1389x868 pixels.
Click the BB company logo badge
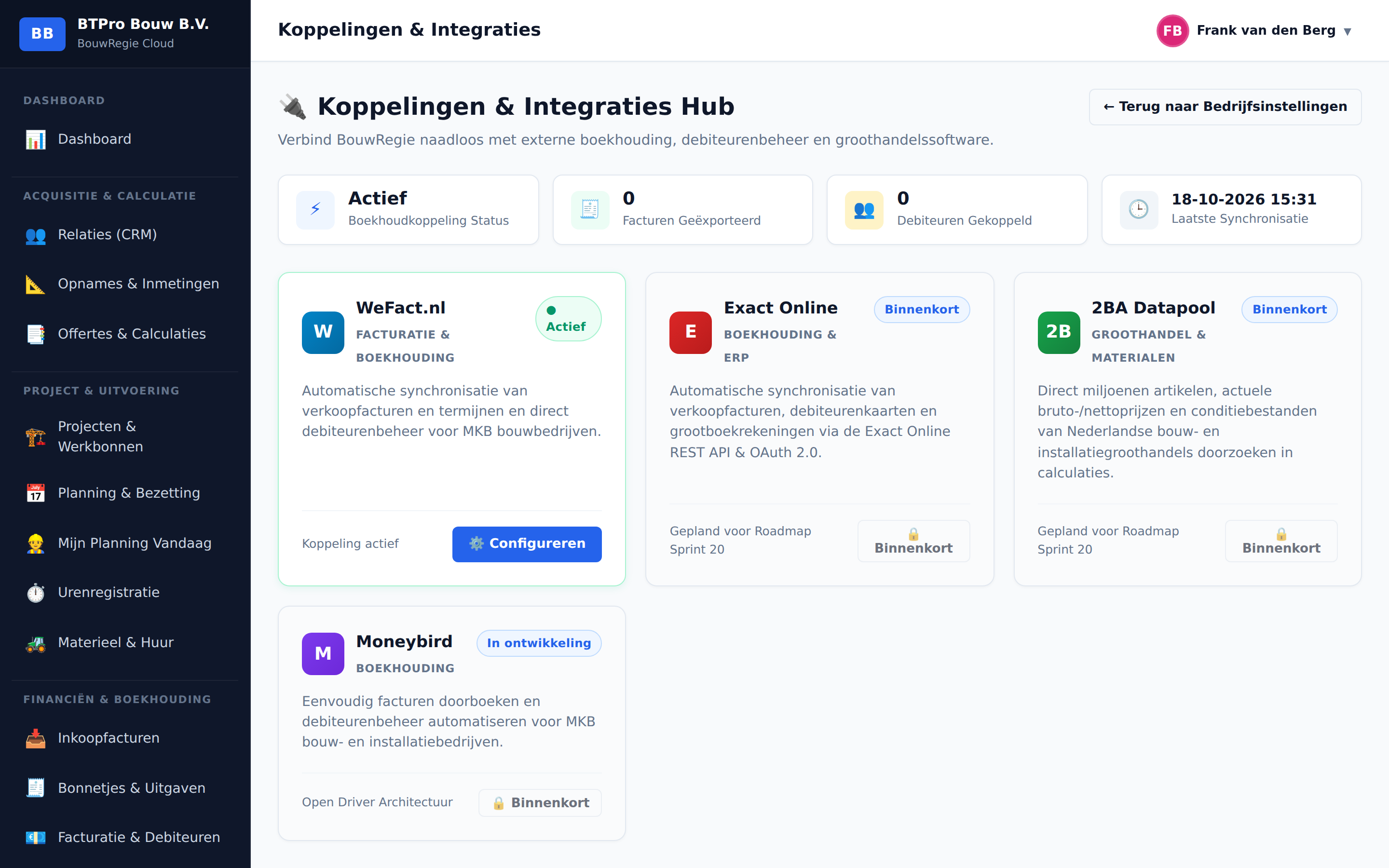point(42,34)
